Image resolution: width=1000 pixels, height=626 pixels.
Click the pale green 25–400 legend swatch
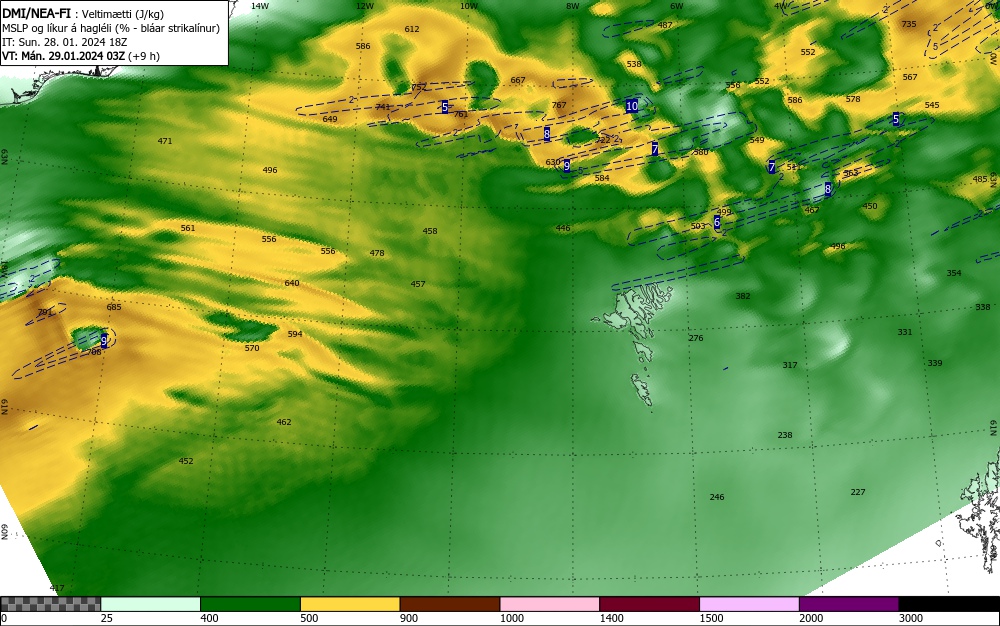click(151, 604)
